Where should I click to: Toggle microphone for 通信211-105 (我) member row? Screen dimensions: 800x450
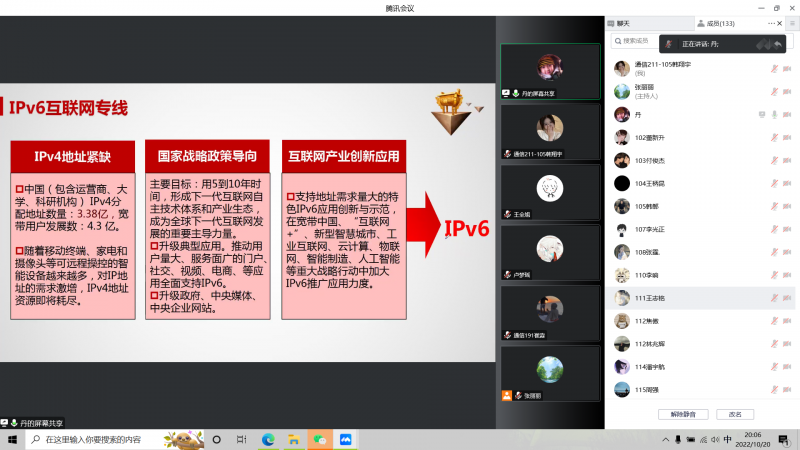pyautogui.click(x=774, y=69)
